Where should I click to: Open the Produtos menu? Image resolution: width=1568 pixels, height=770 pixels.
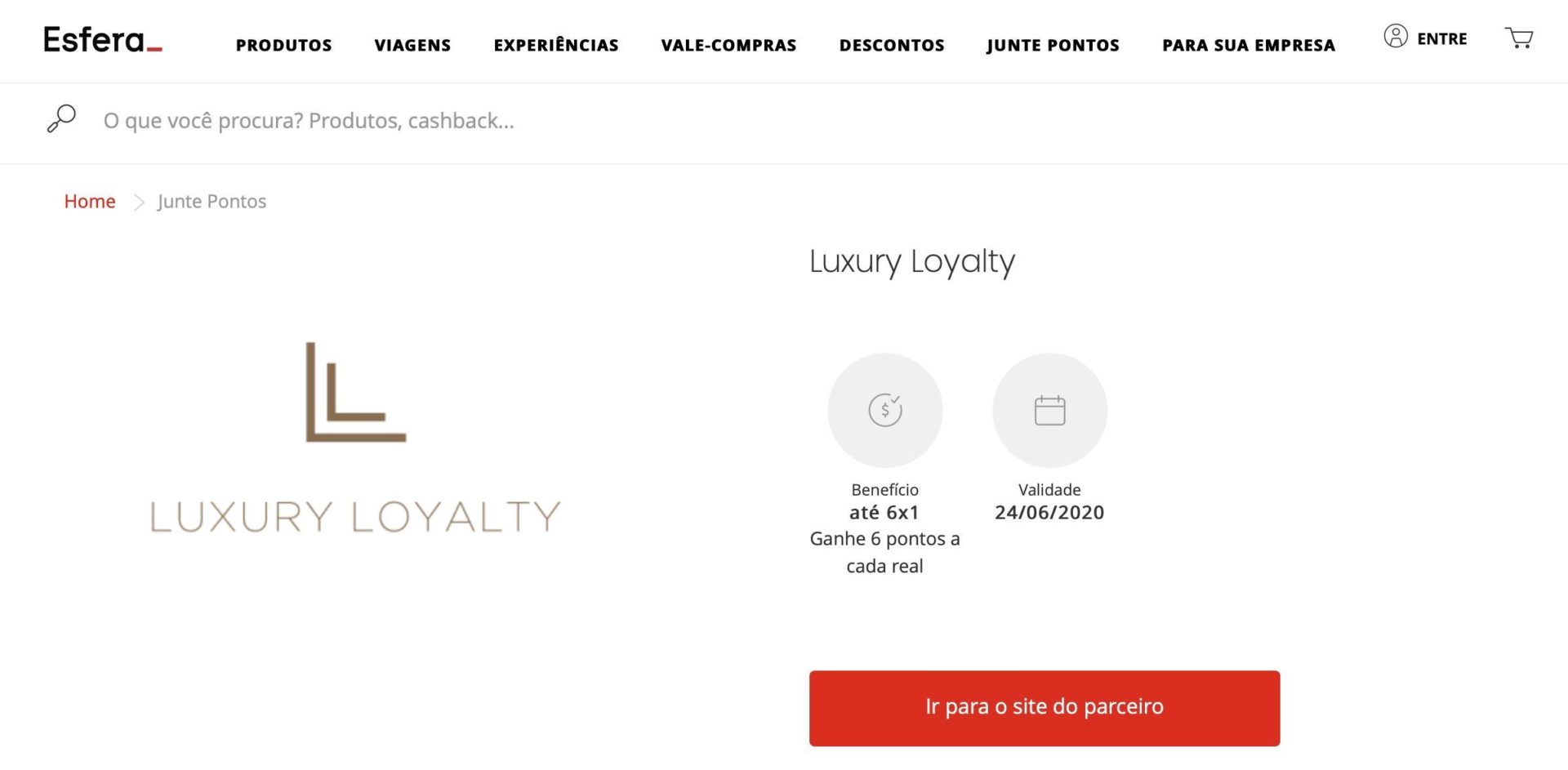[x=284, y=45]
